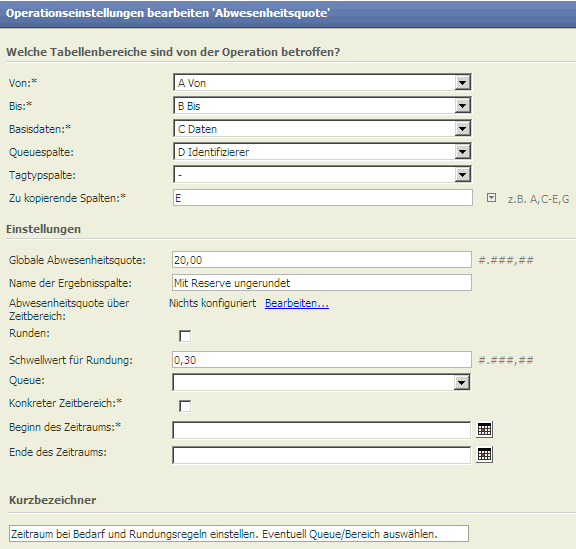The image size is (576, 549).
Task: Expand the Von dropdown showing 'A Von'
Action: [322, 82]
